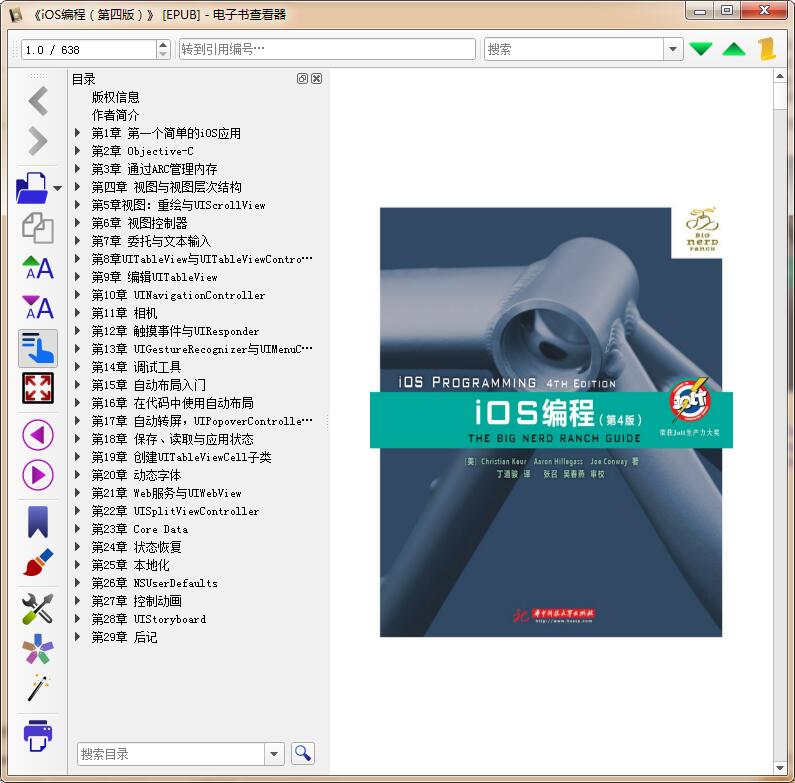
Task: Go to previous page purple circle arrow
Action: tap(38, 435)
